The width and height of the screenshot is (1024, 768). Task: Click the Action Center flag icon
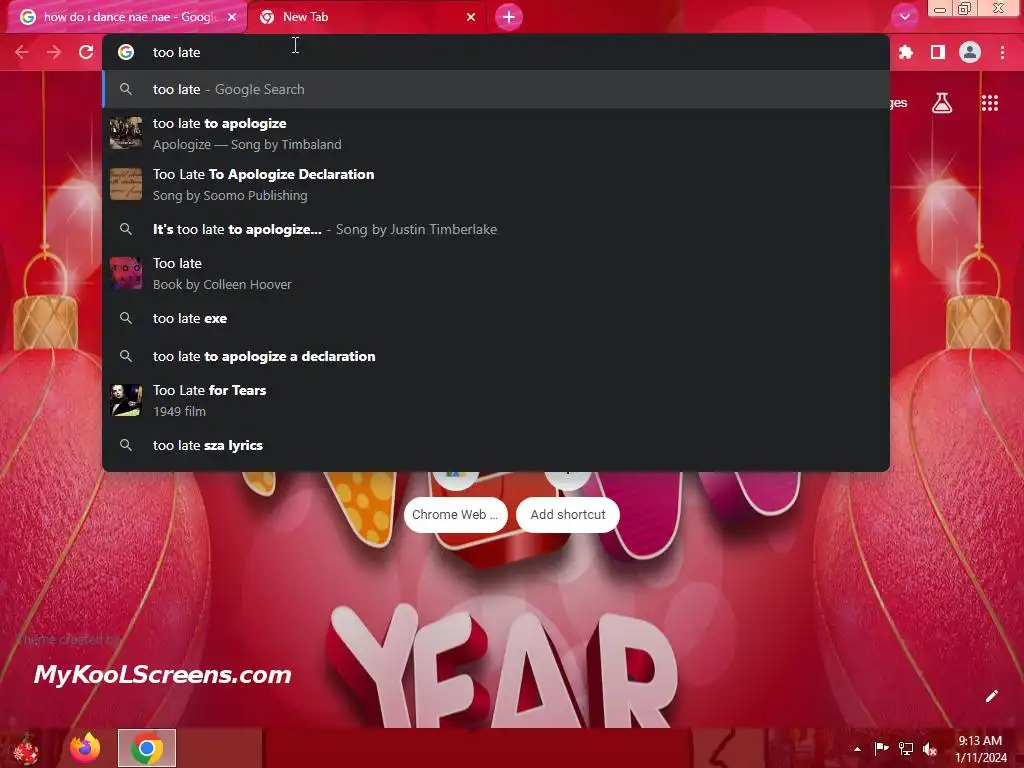[881, 748]
